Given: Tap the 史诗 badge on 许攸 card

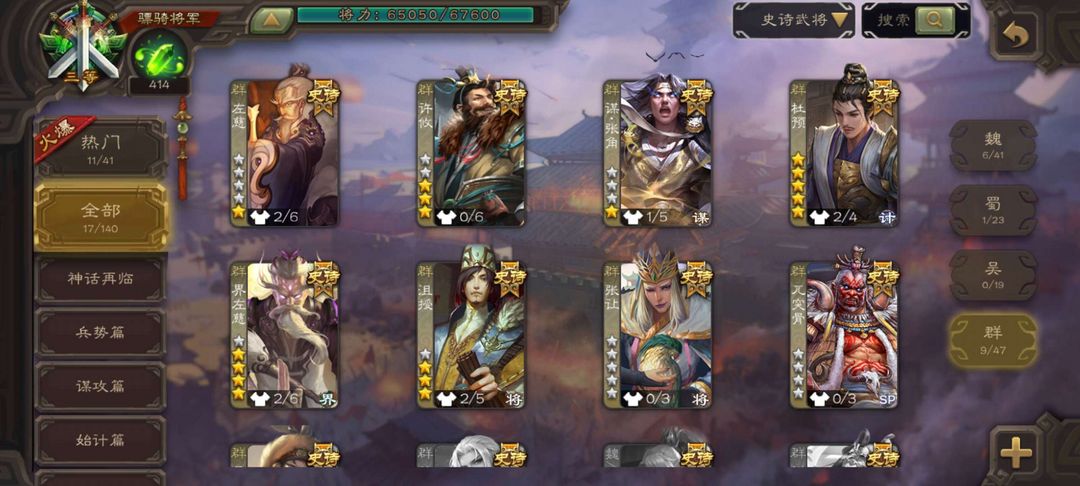Looking at the screenshot, I should pyautogui.click(x=510, y=96).
